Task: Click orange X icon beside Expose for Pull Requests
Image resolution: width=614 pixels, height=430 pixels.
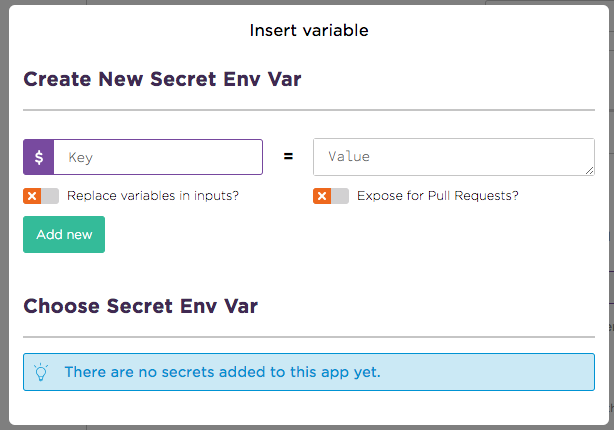Action: click(x=322, y=196)
